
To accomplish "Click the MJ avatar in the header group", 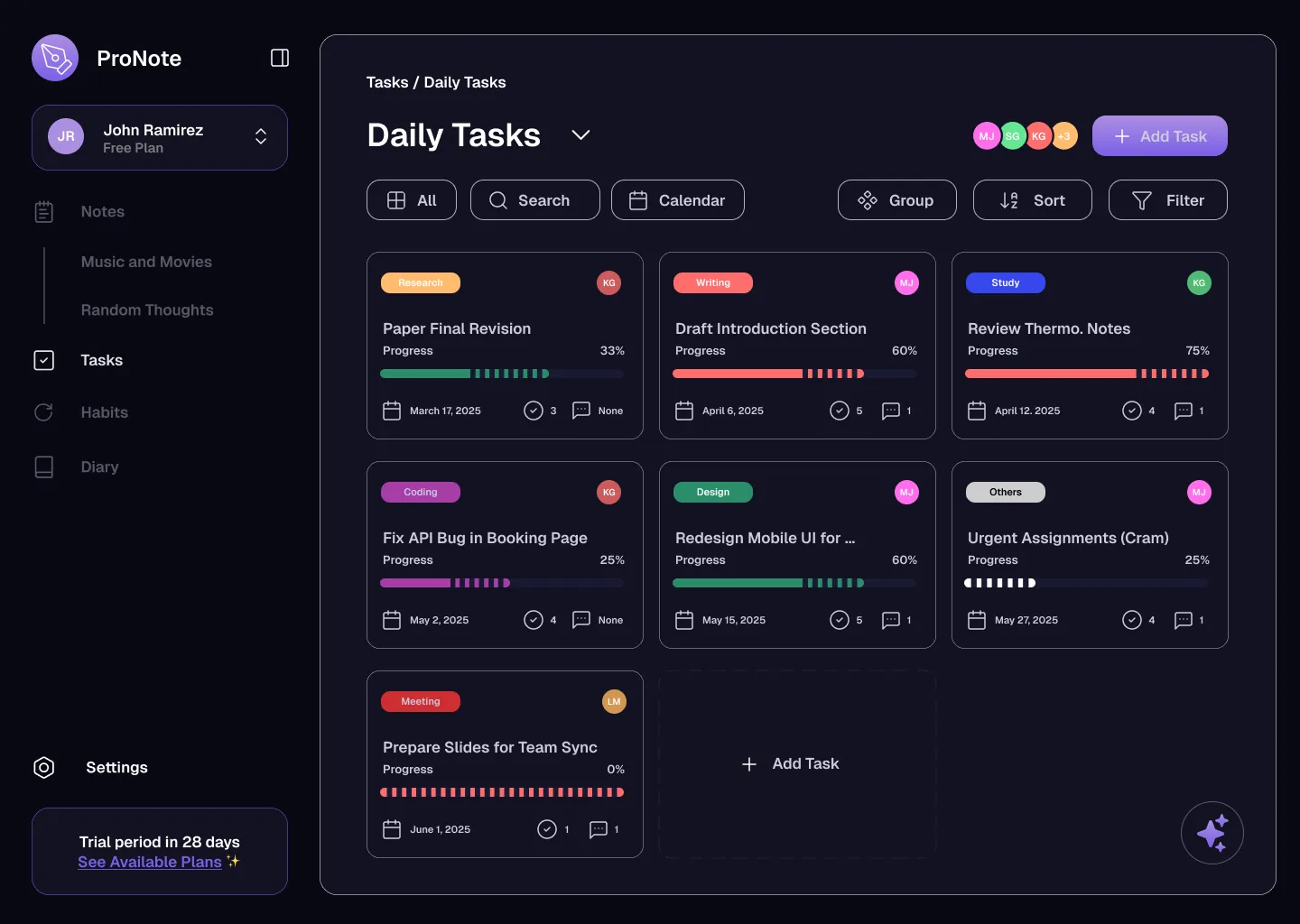I will 987,136.
